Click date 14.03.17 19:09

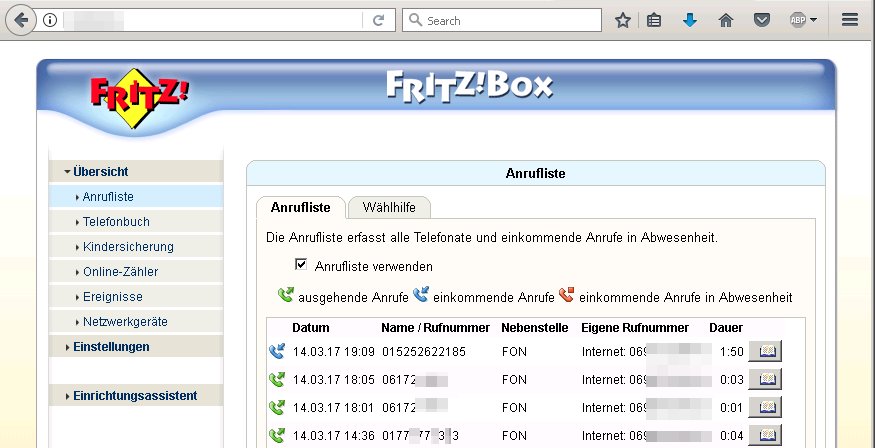point(334,352)
